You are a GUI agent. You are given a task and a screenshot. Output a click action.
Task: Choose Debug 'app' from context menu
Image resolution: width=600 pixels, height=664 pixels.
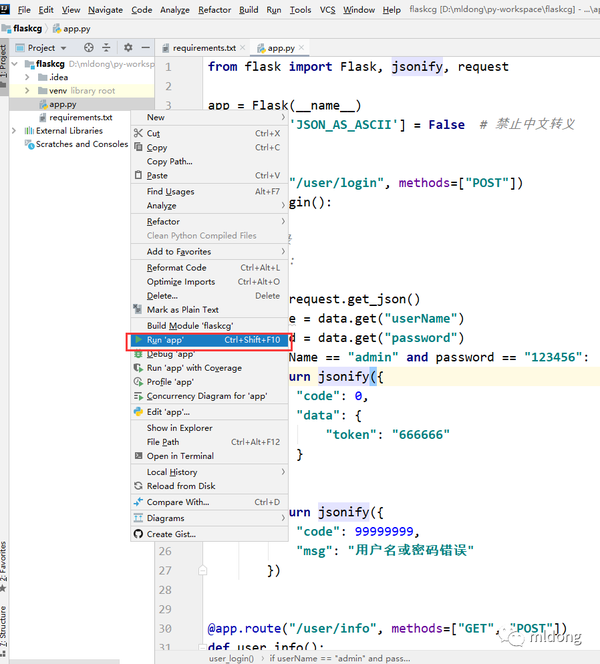(170, 354)
